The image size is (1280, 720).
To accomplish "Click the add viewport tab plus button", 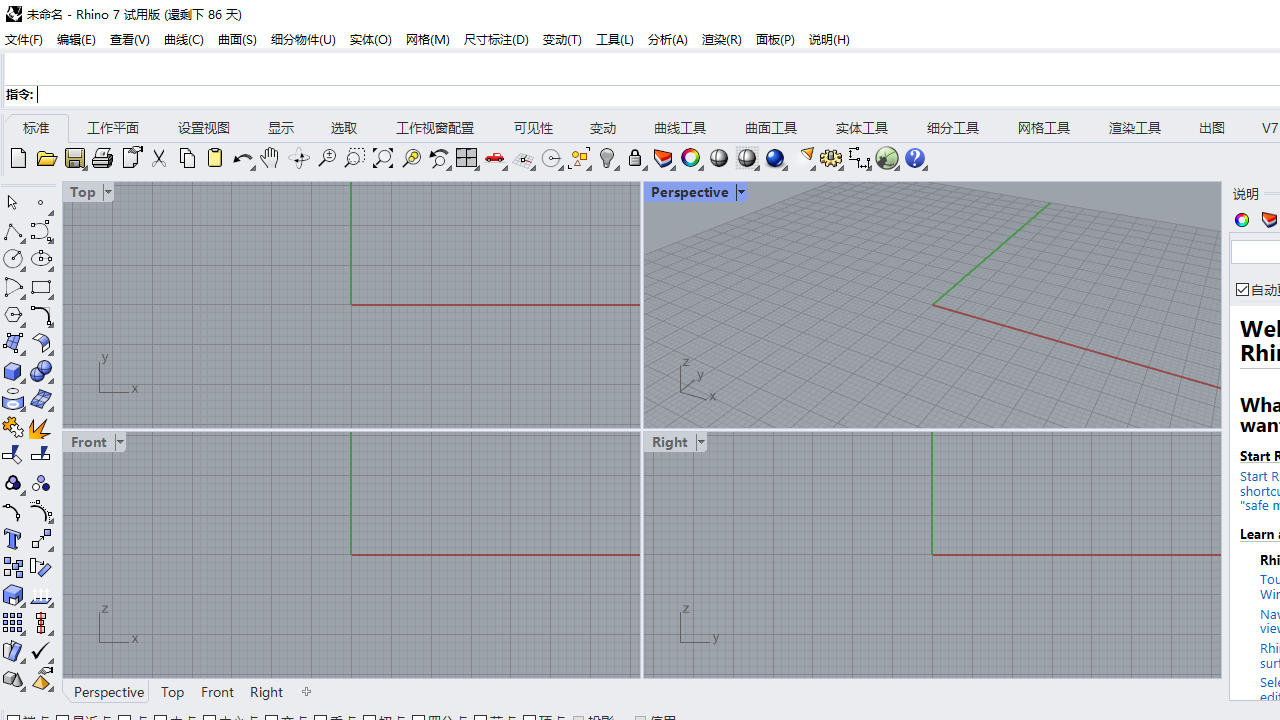I will 306,692.
